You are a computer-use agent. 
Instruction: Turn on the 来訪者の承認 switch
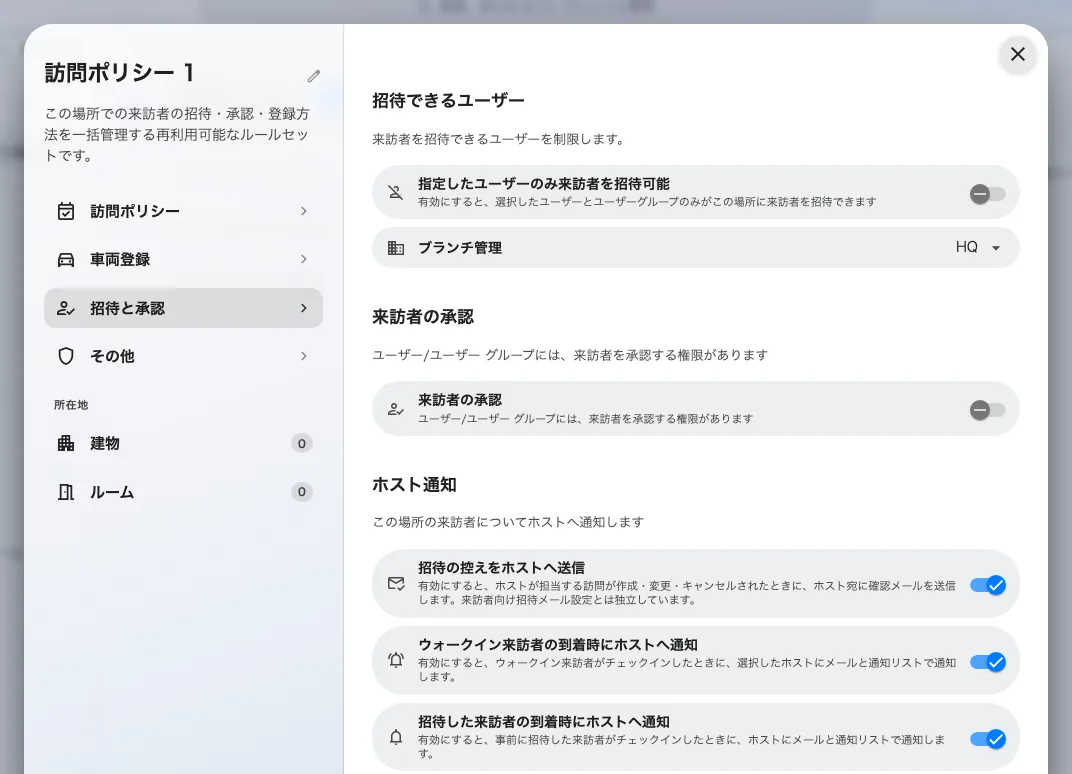[x=987, y=410]
